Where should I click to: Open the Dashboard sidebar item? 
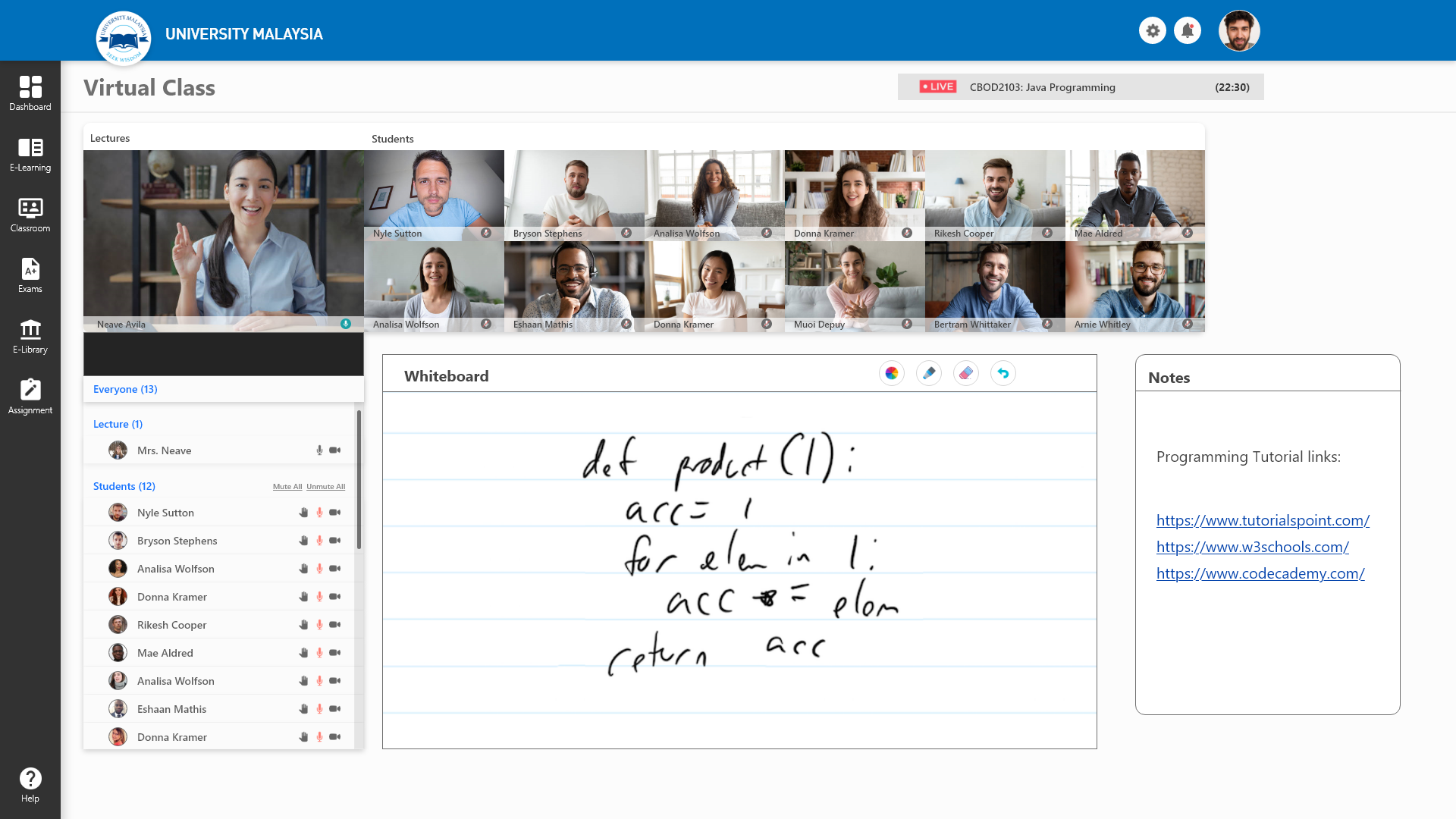(30, 93)
